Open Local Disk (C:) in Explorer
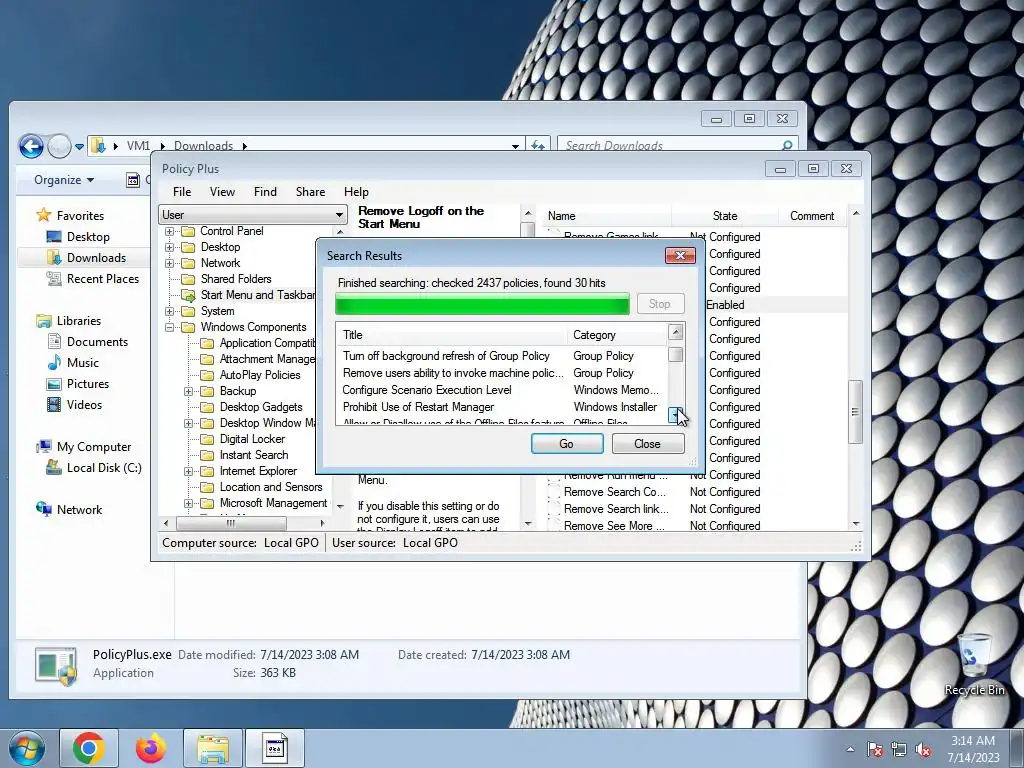 93,468
